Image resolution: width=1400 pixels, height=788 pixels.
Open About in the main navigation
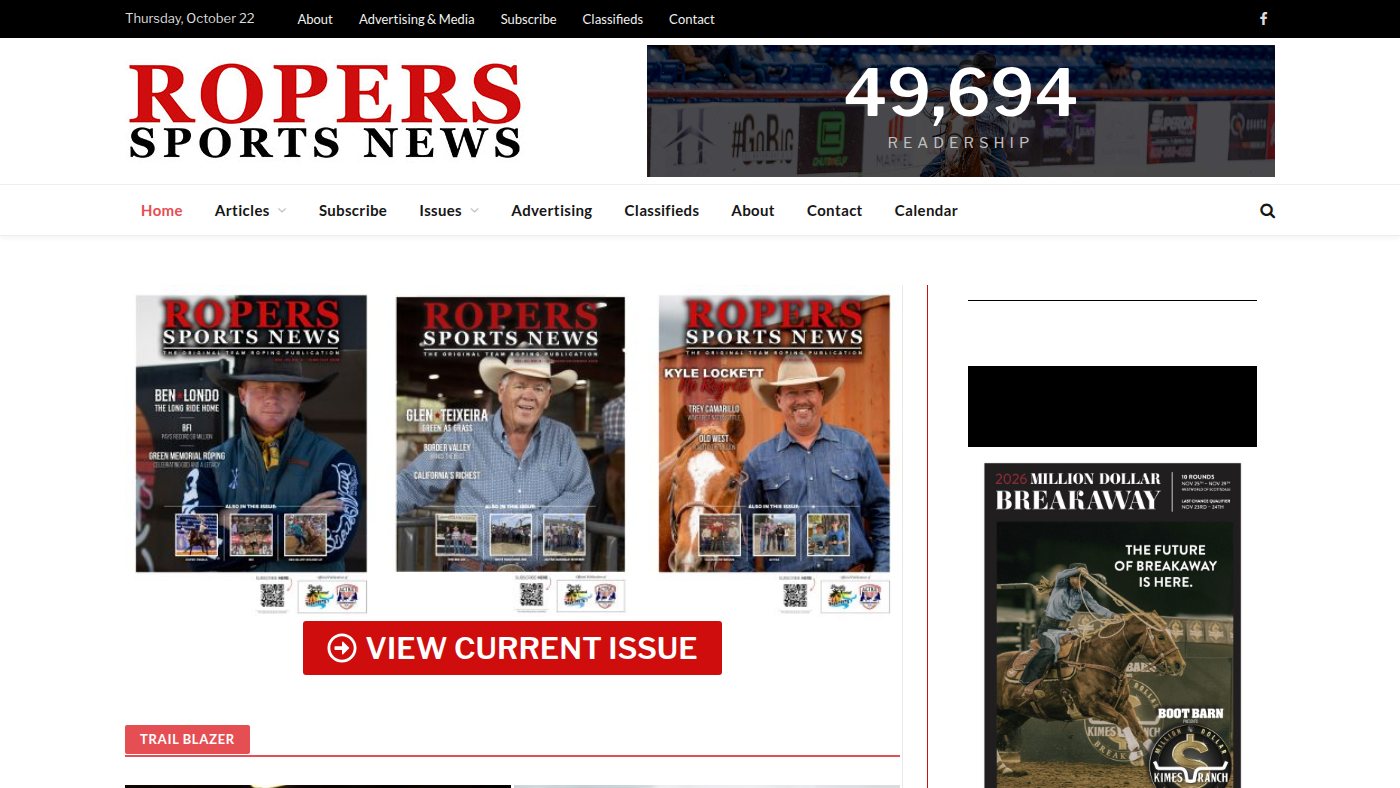coord(753,210)
